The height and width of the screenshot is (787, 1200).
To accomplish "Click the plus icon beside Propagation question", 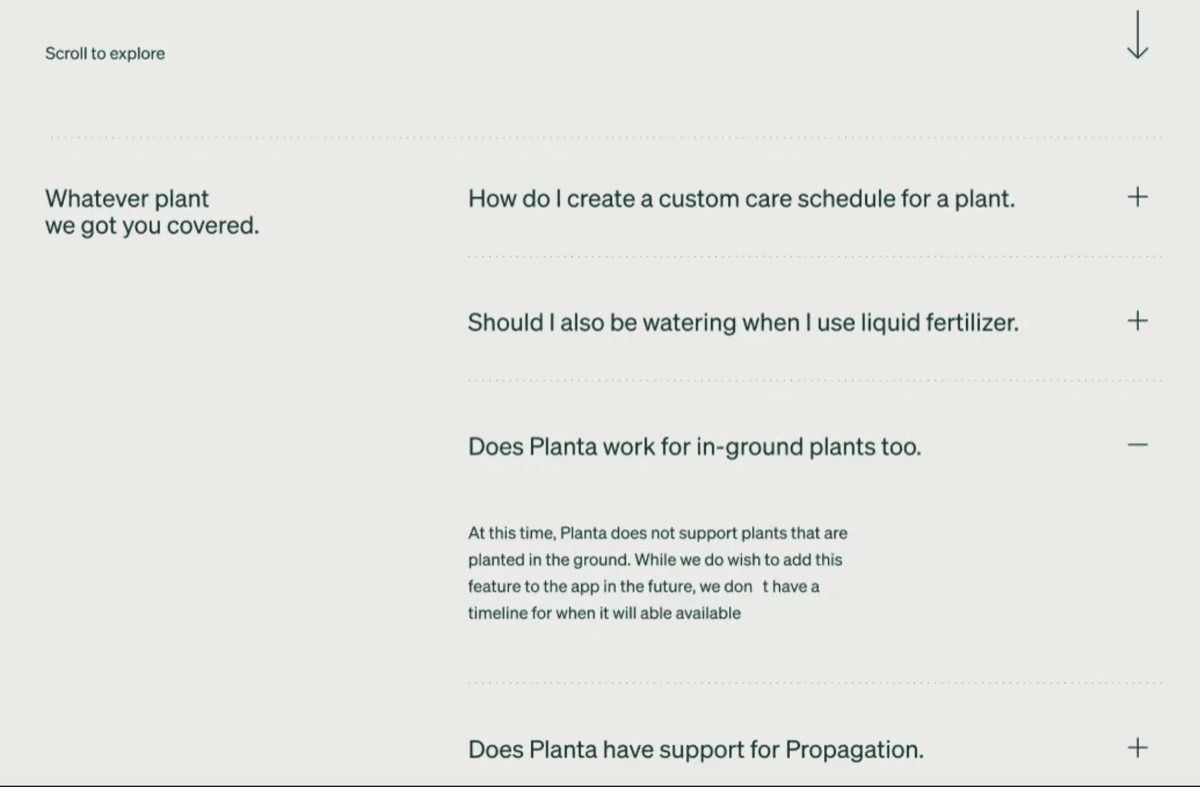I will pos(1137,745).
